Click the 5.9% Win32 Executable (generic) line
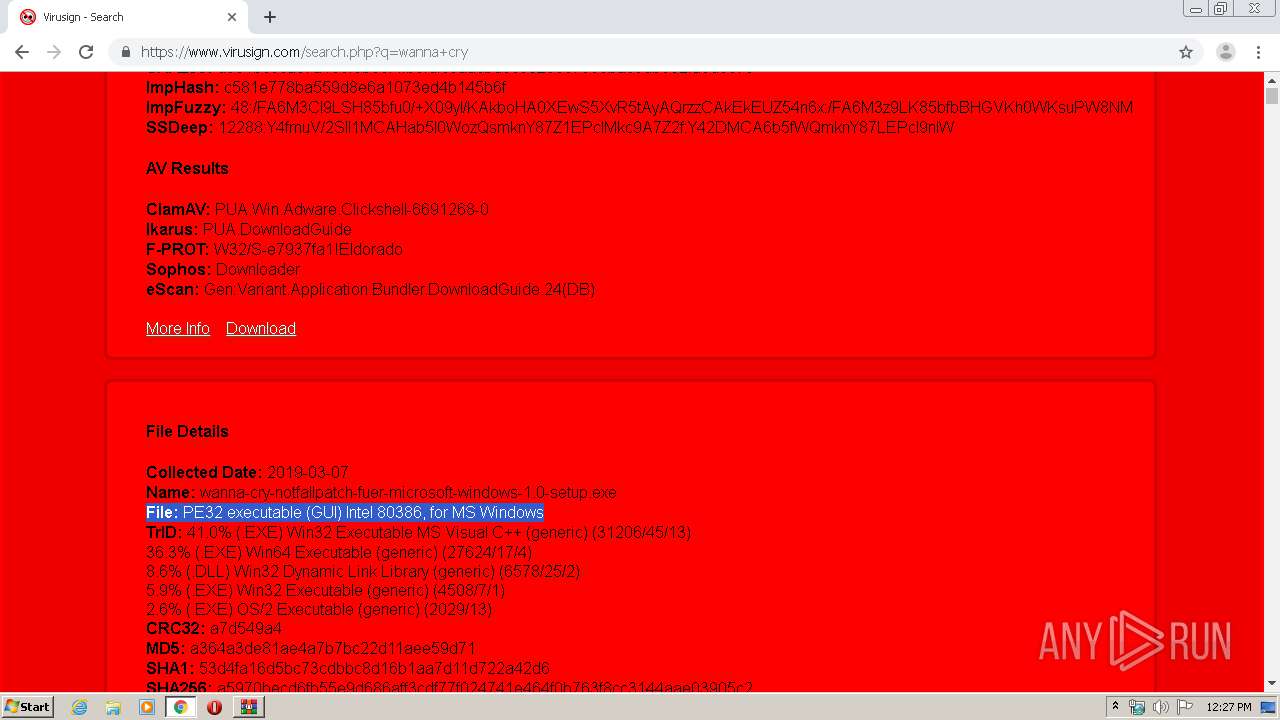 pos(325,590)
